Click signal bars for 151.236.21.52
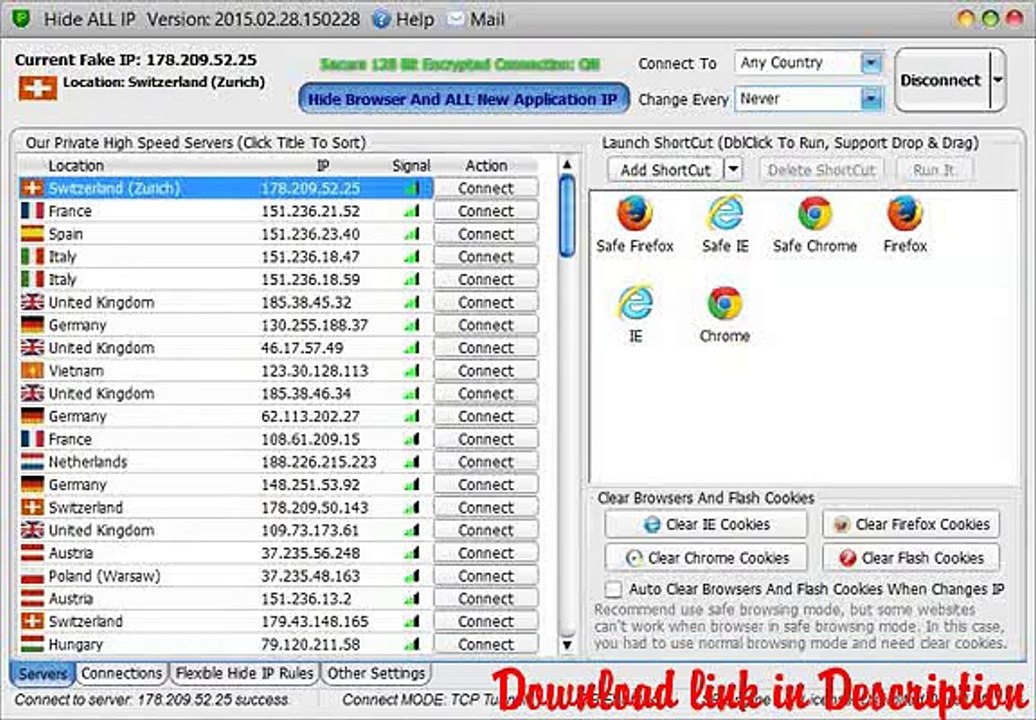 (412, 211)
